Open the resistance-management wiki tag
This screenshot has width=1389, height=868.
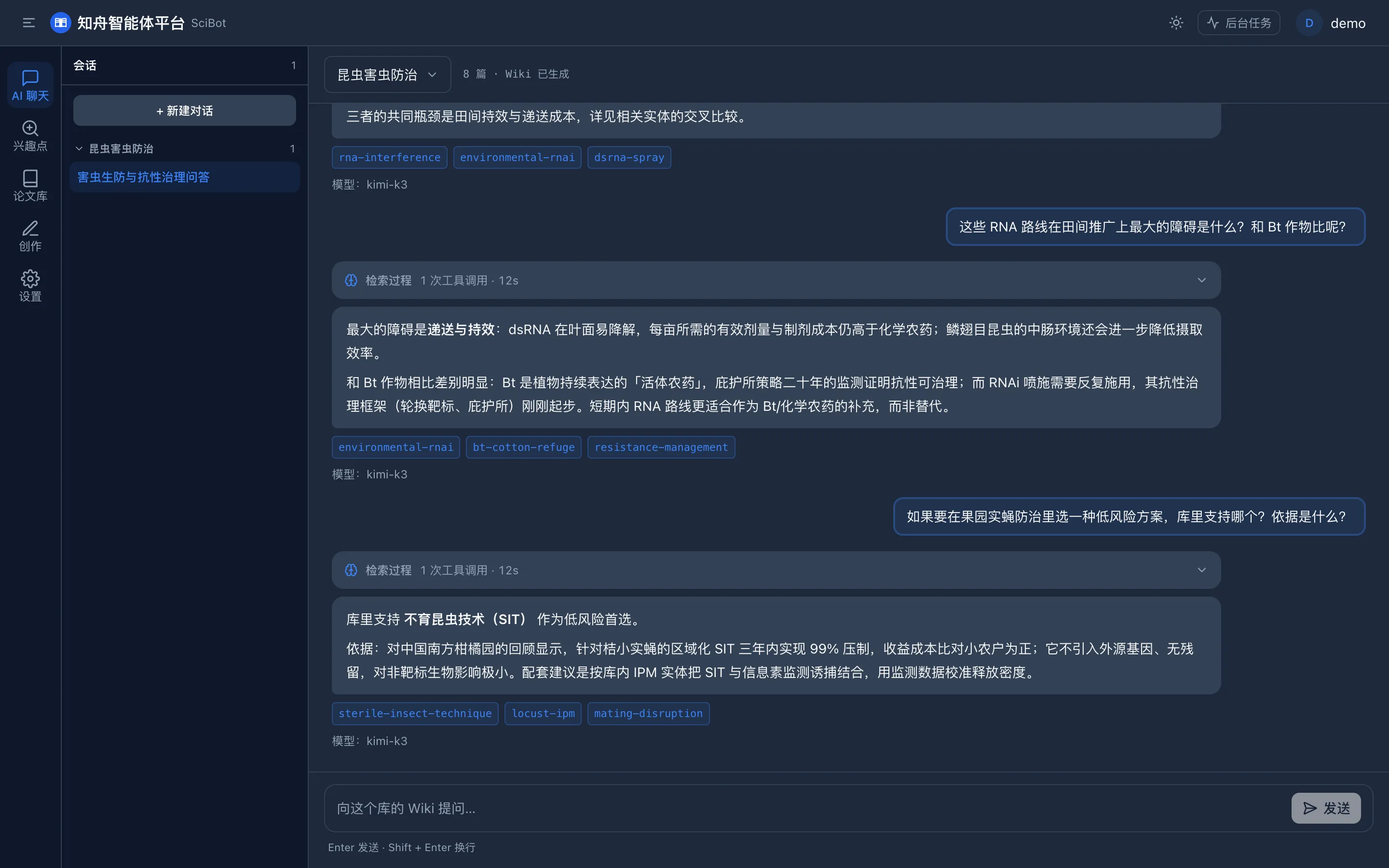click(661, 447)
